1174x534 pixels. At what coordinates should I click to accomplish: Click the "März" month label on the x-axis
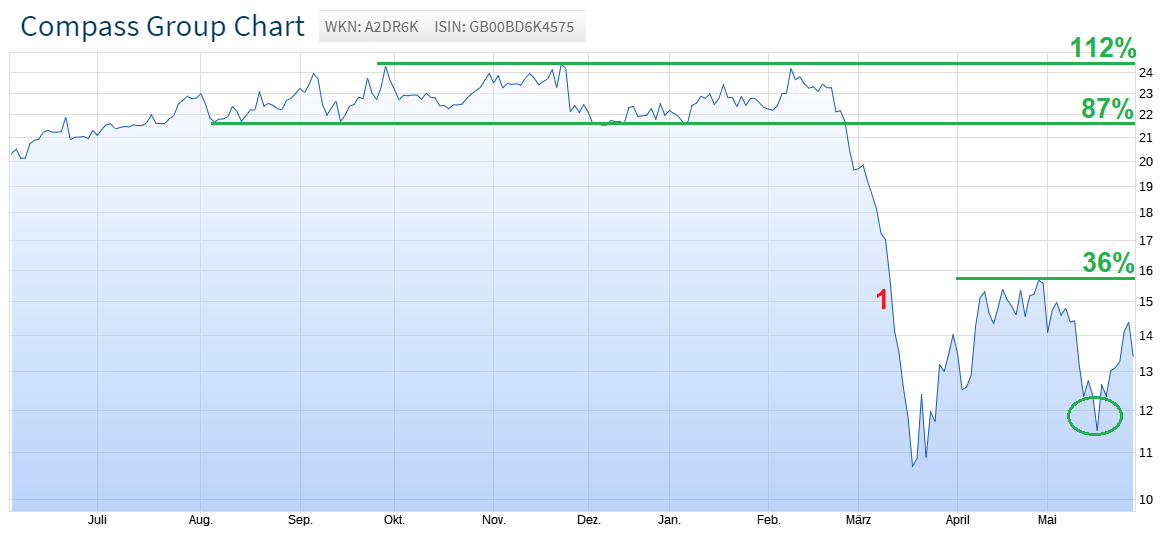(858, 520)
